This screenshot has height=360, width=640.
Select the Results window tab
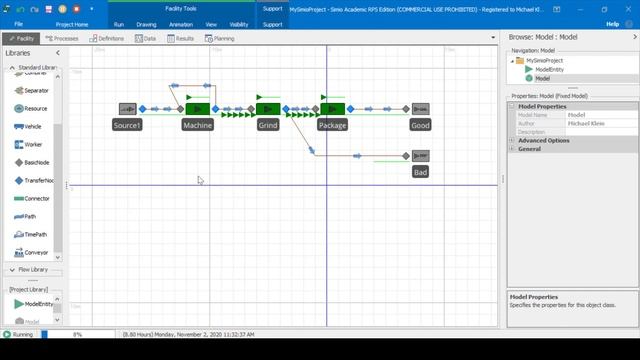point(180,38)
